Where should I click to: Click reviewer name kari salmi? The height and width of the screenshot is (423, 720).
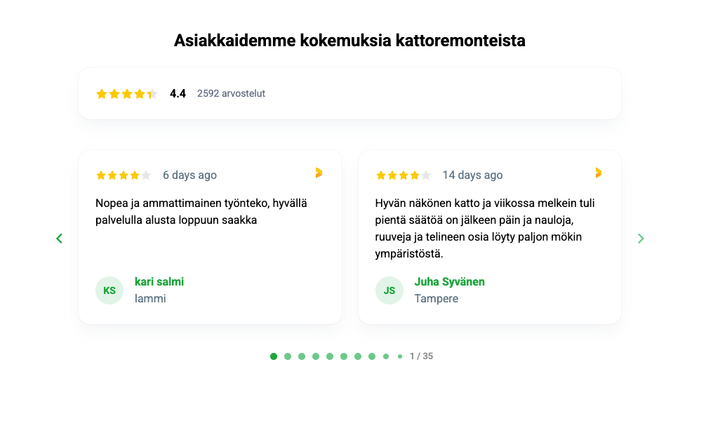pyautogui.click(x=159, y=282)
